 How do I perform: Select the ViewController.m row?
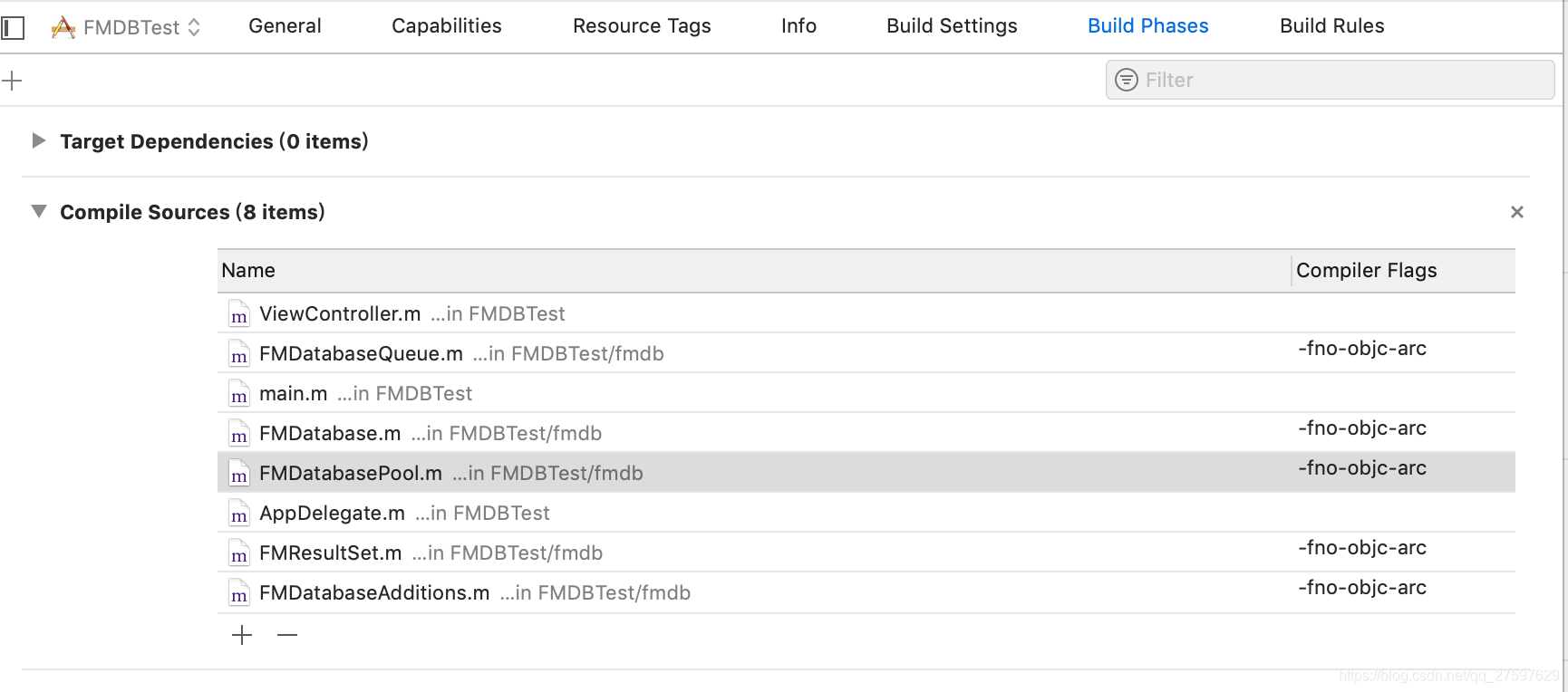coord(866,313)
